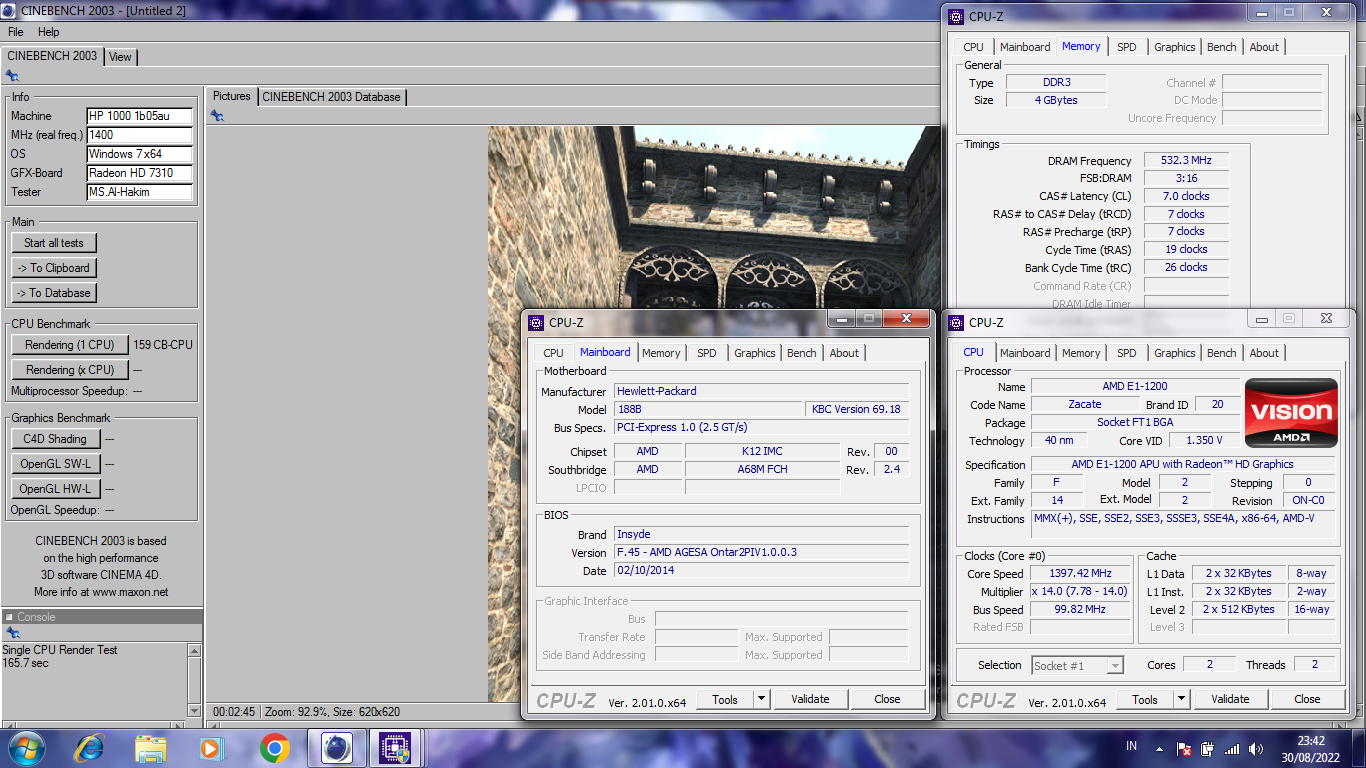The image size is (1366, 768).
Task: Open the SPD tab in Mainboard CPU-Z window
Action: point(707,353)
